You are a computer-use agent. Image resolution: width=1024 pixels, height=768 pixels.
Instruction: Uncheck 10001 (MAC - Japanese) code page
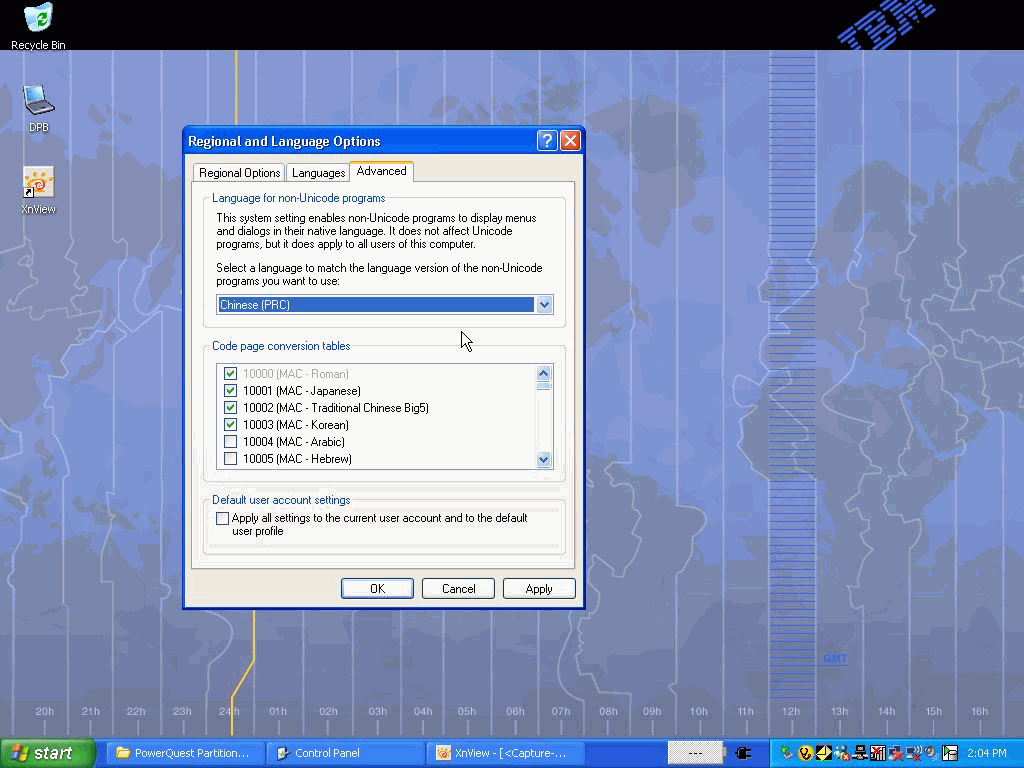231,391
